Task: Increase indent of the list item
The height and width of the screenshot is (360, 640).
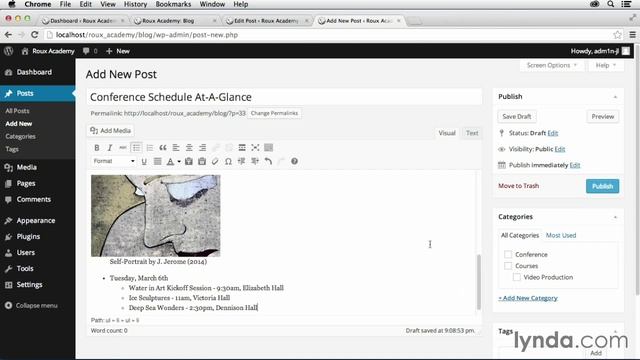Action: pos(255,161)
